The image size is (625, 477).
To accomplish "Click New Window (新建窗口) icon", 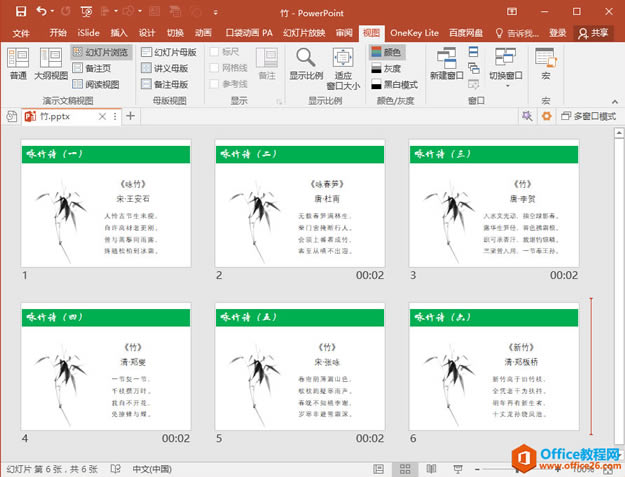I will [x=446, y=63].
